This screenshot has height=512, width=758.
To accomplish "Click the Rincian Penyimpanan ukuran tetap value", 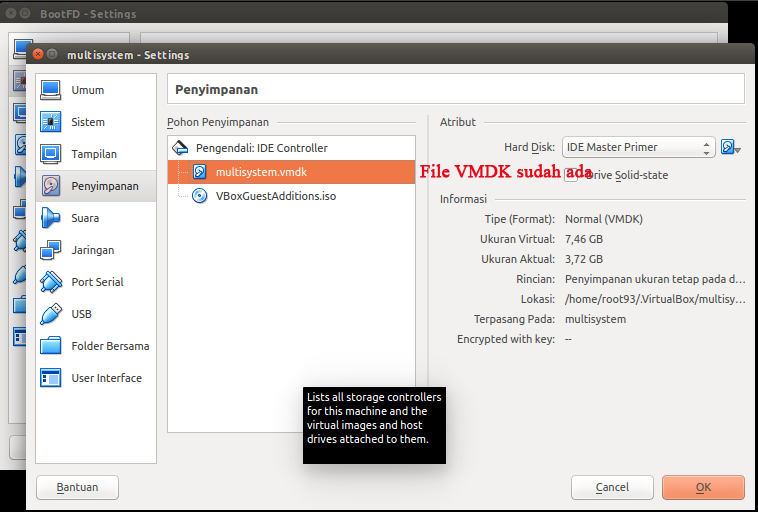I will point(655,279).
